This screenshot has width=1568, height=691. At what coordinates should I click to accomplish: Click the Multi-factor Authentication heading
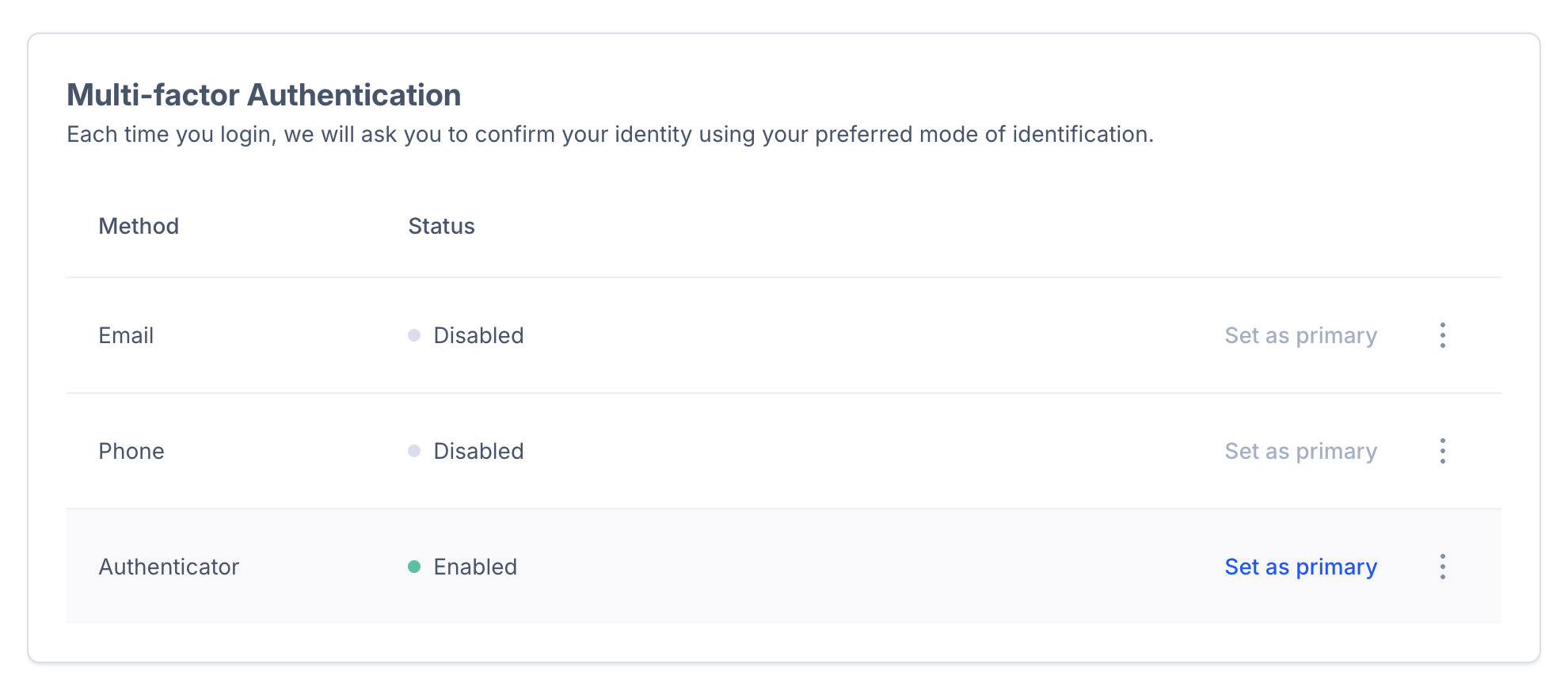[264, 95]
